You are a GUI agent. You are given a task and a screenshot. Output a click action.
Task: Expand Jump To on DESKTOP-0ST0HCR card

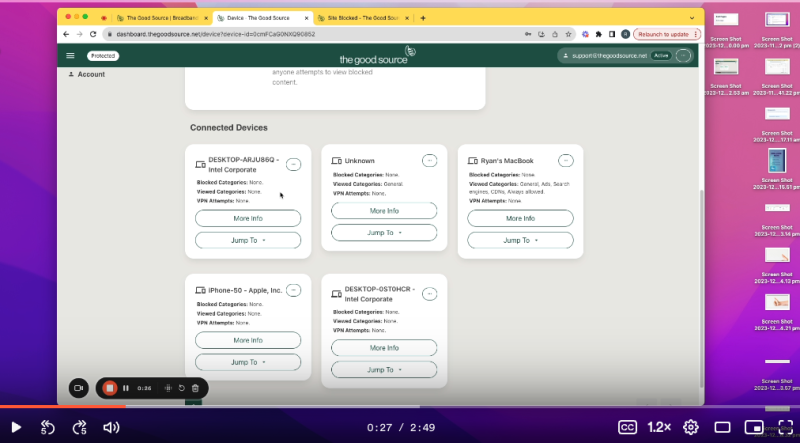click(384, 370)
